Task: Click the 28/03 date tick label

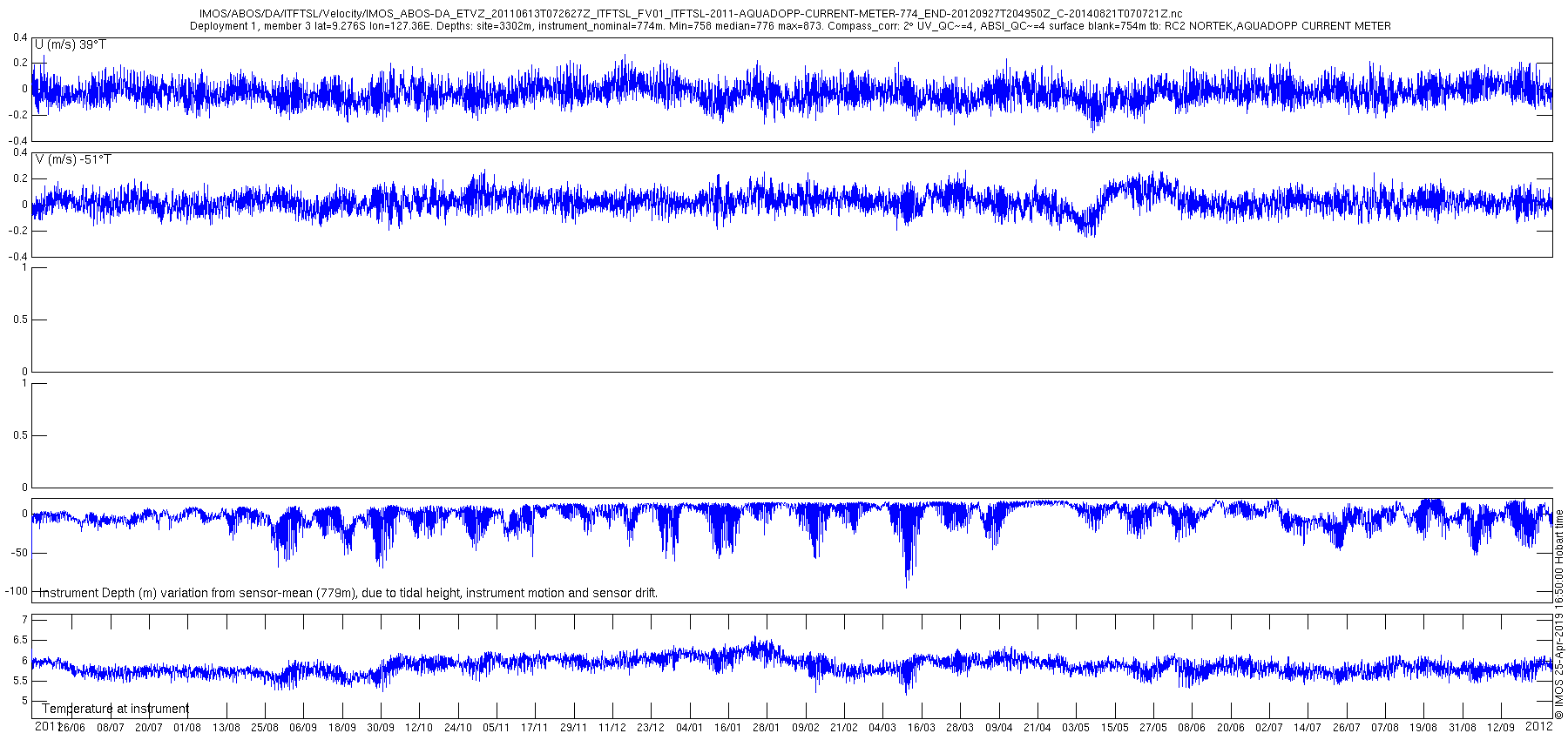Action: (x=960, y=728)
